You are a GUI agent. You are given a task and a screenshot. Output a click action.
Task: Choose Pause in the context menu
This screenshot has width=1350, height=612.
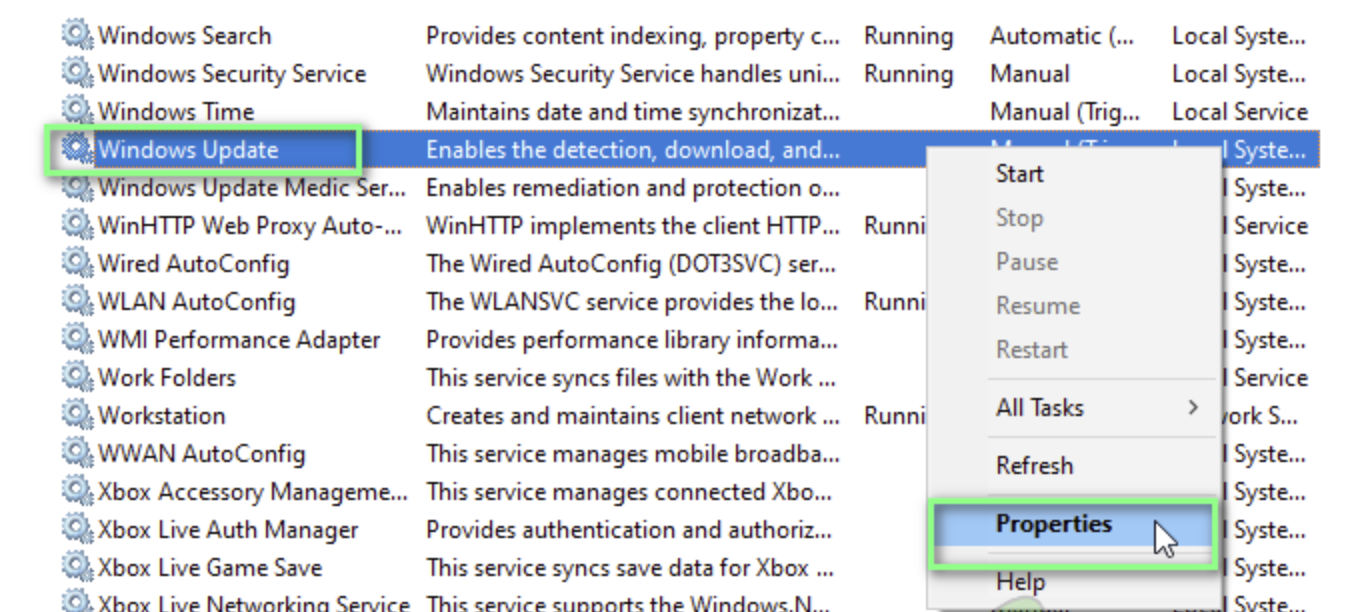tap(1026, 262)
